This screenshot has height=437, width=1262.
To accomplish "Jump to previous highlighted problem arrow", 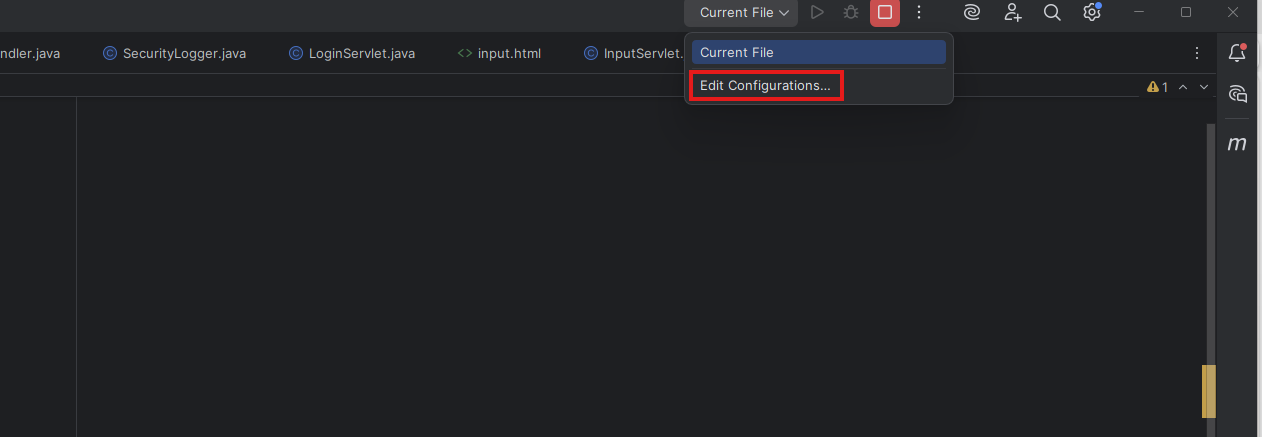I will pyautogui.click(x=1183, y=88).
